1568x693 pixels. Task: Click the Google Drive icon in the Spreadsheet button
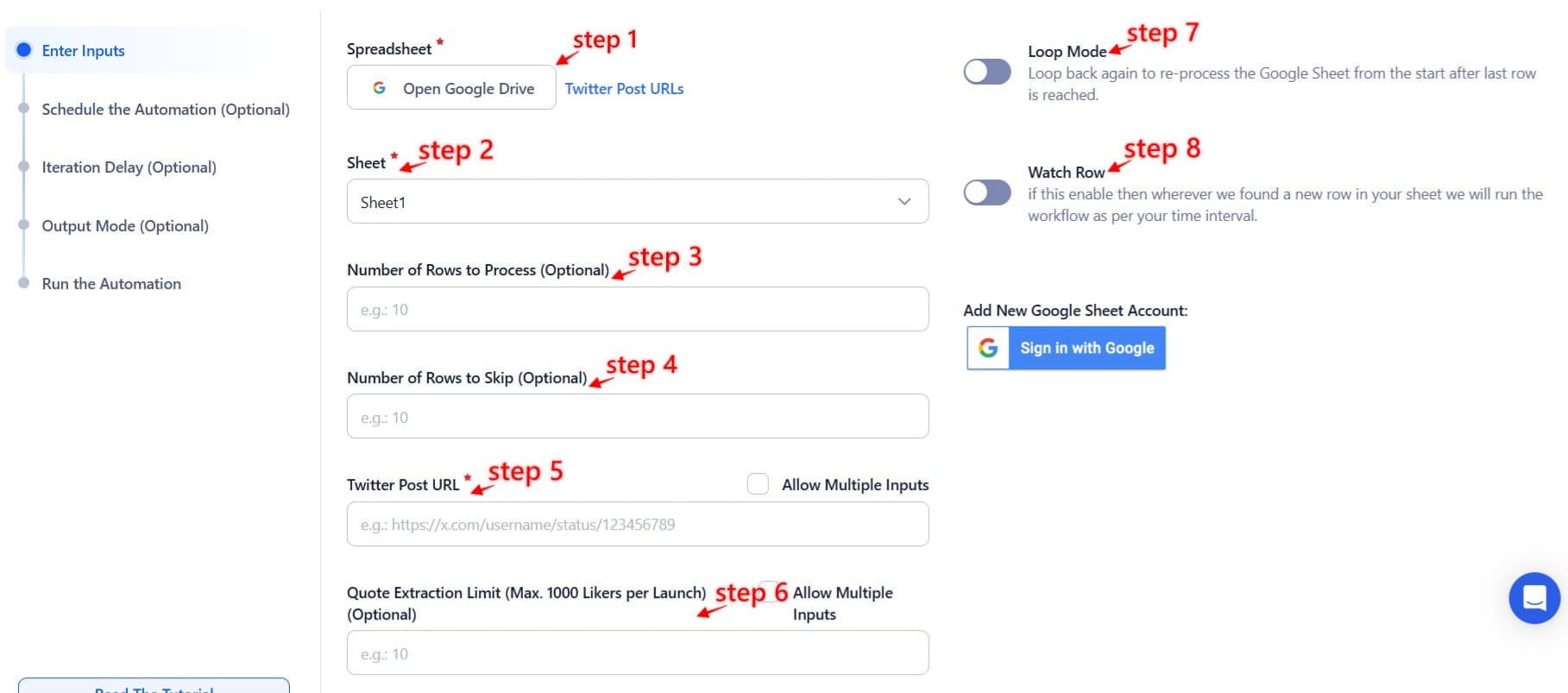(379, 87)
